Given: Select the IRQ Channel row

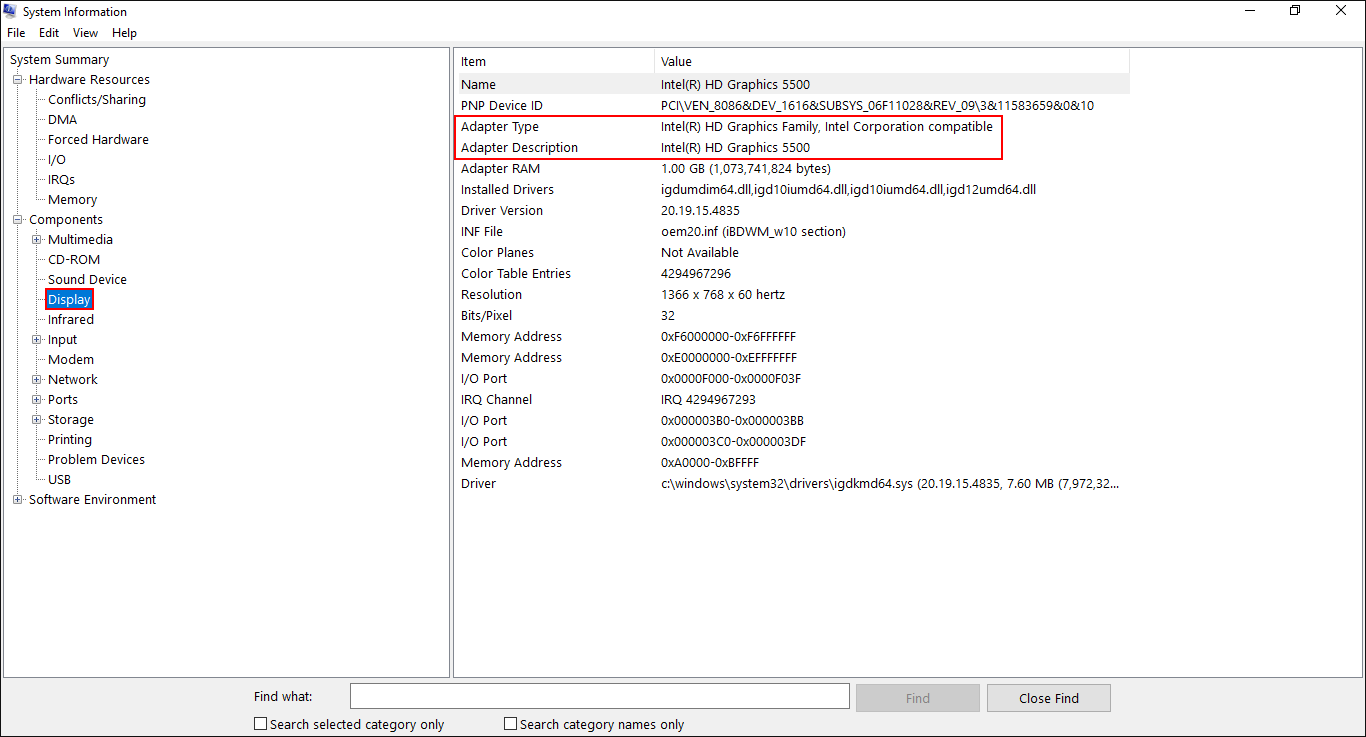Looking at the screenshot, I should coord(793,400).
